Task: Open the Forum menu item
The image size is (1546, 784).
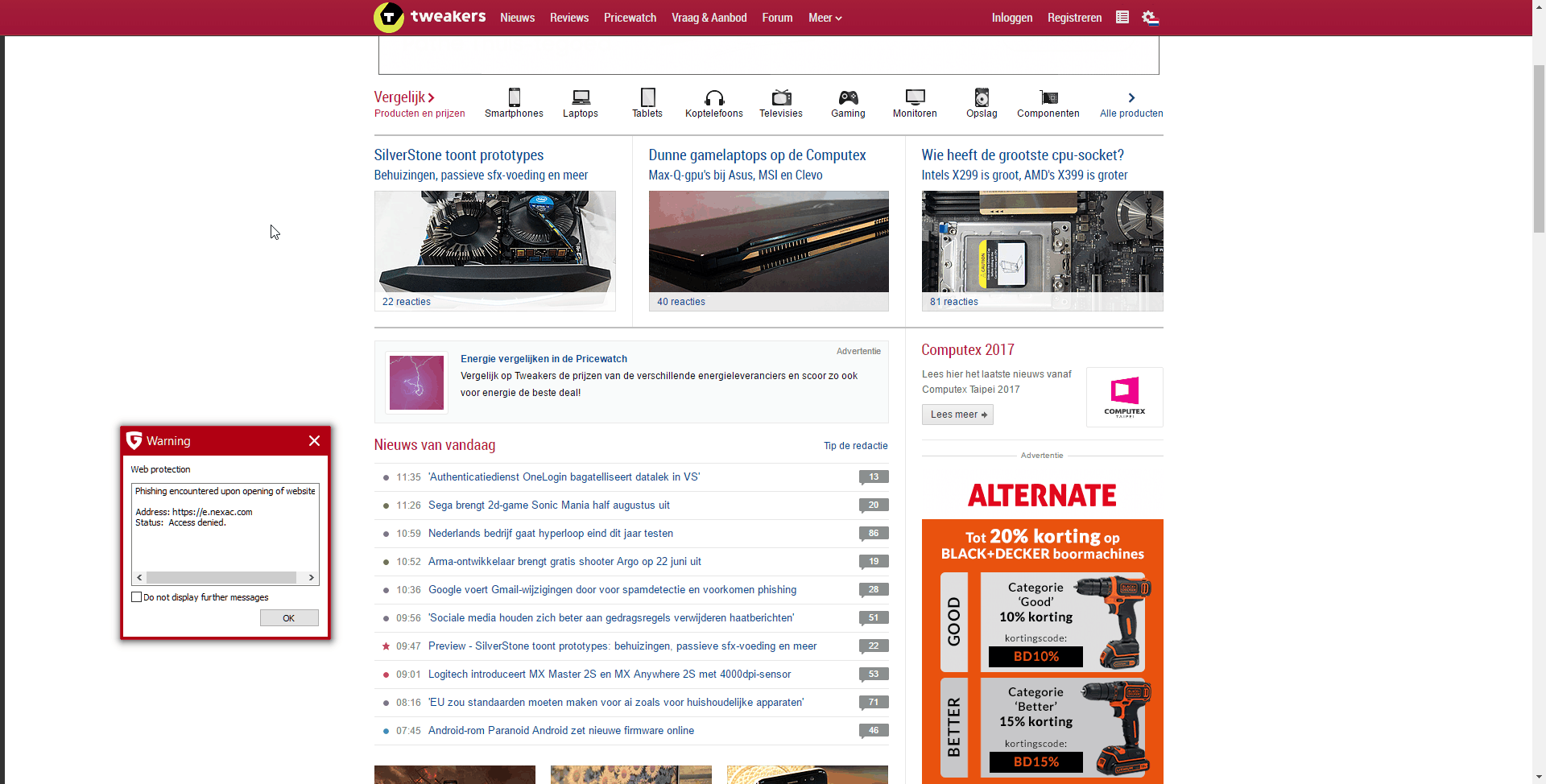Action: pyautogui.click(x=777, y=18)
